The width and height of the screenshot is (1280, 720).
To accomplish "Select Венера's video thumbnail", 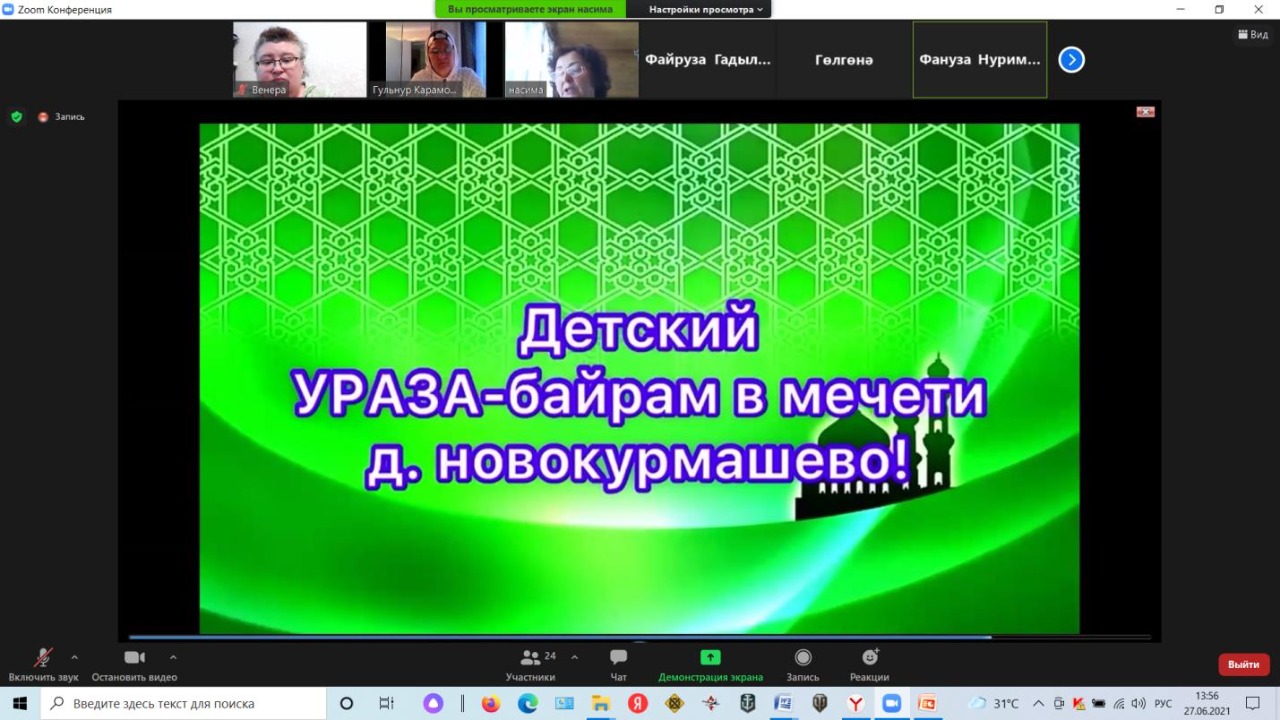I will [300, 60].
